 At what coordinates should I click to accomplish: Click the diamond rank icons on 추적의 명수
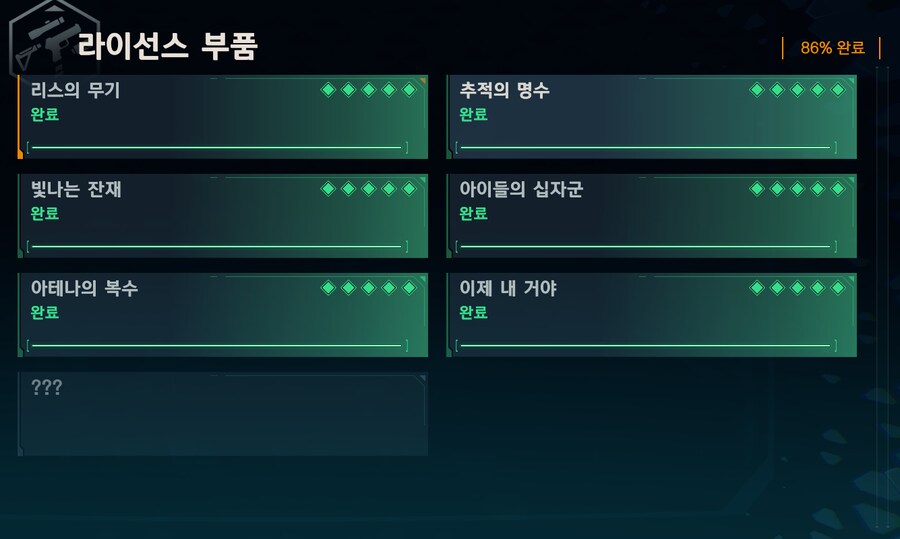point(797,90)
